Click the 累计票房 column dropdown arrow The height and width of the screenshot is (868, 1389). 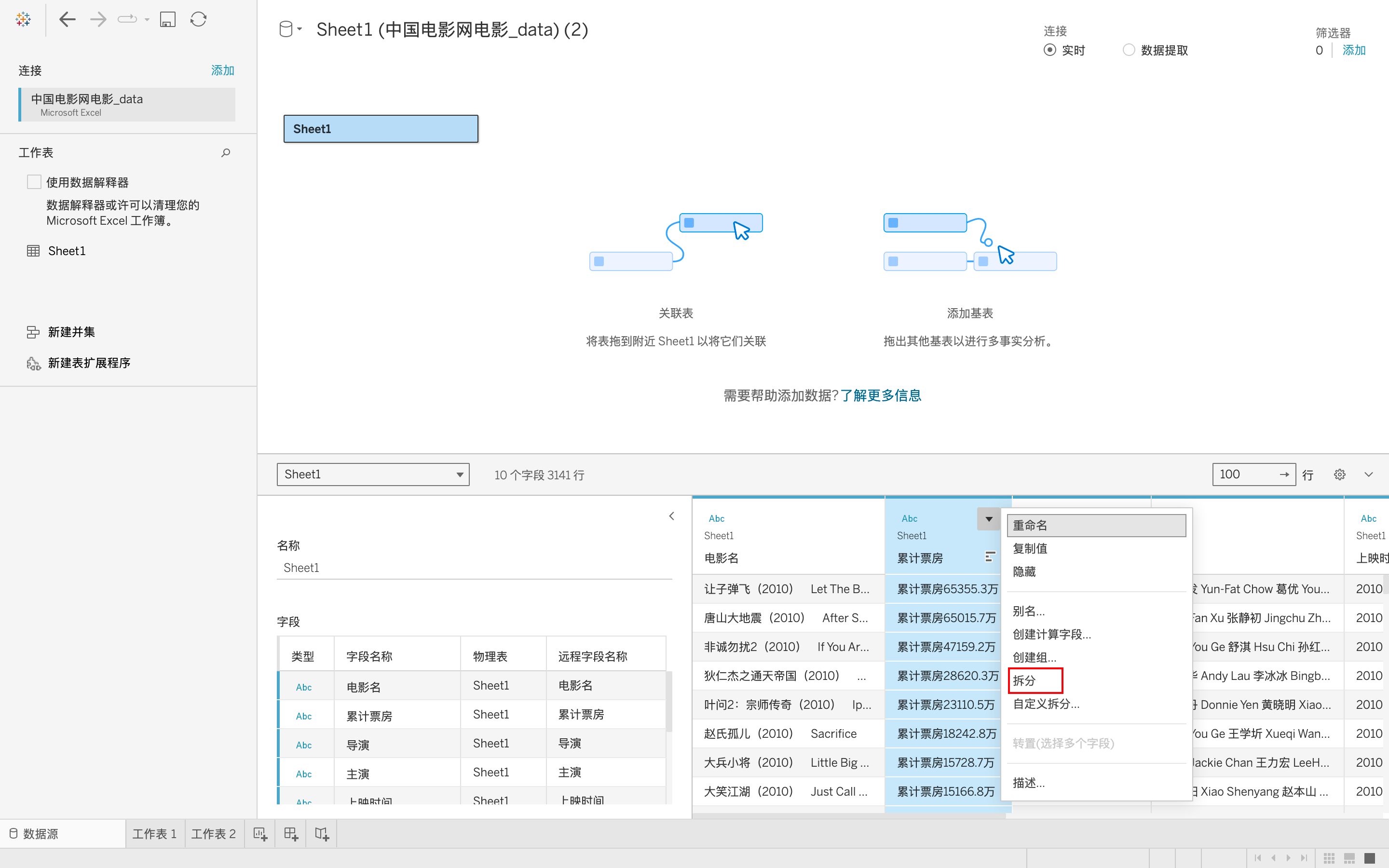pos(988,519)
